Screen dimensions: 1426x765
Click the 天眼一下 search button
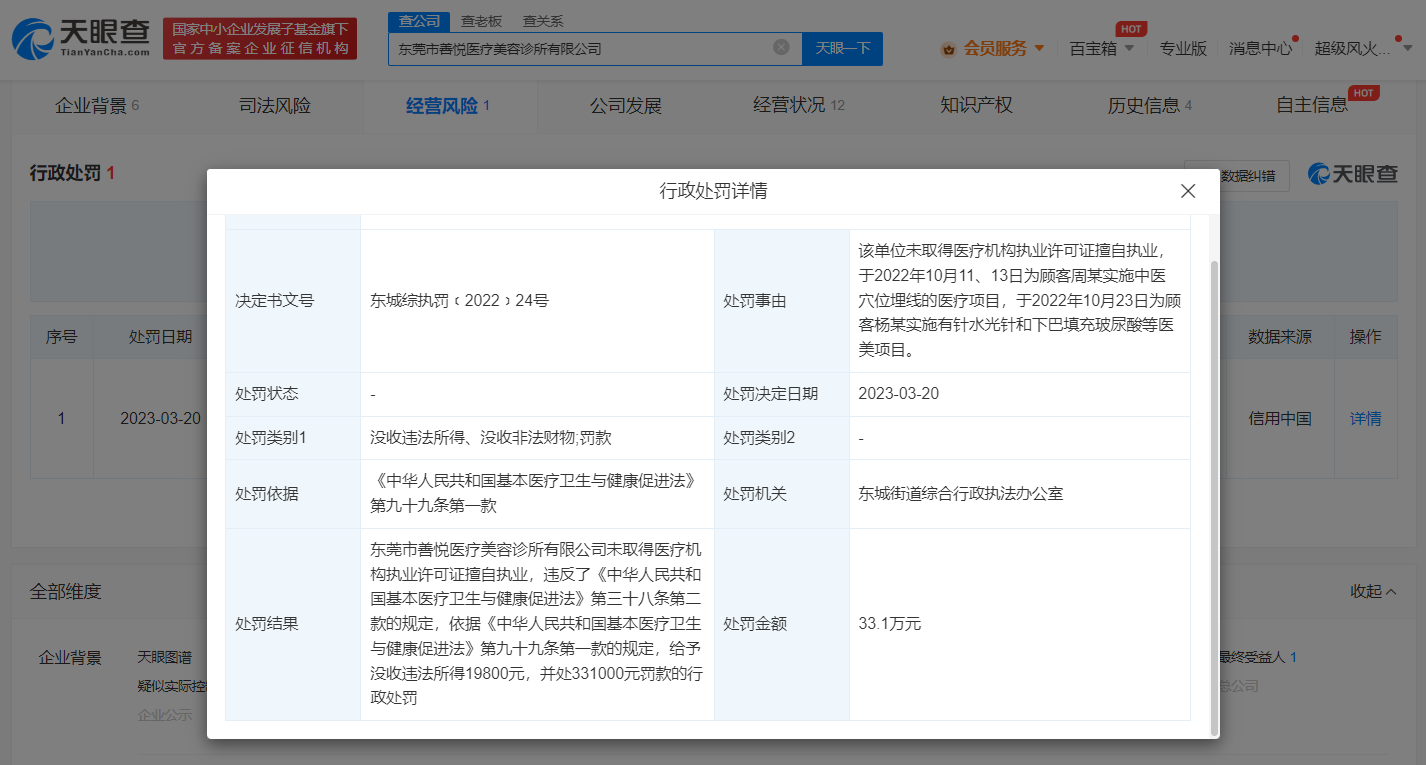point(843,48)
